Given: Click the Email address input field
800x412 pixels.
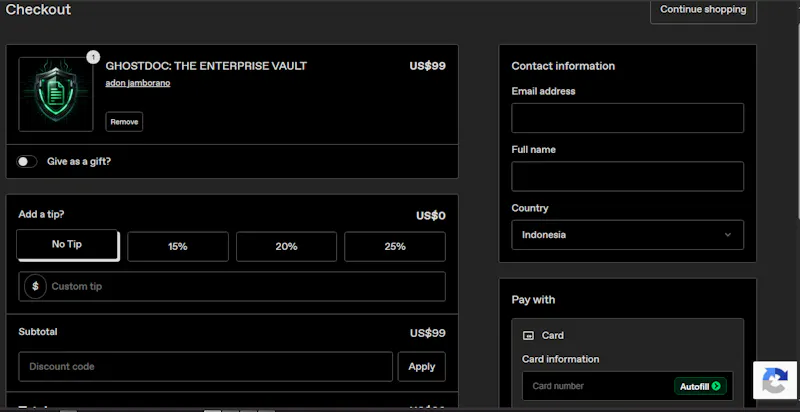Looking at the screenshot, I should point(628,118).
